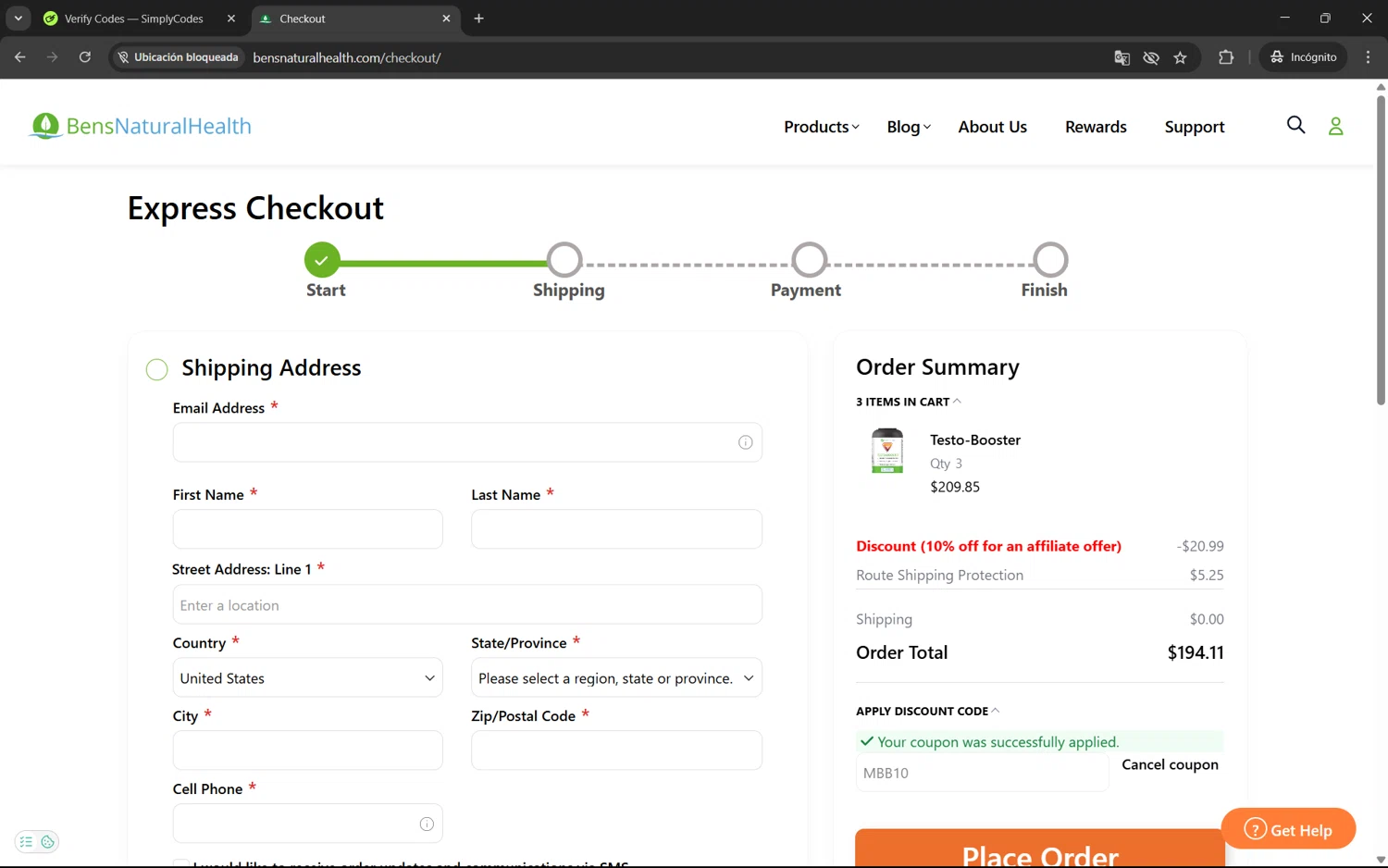
Task: Open the user account icon
Action: point(1335,126)
